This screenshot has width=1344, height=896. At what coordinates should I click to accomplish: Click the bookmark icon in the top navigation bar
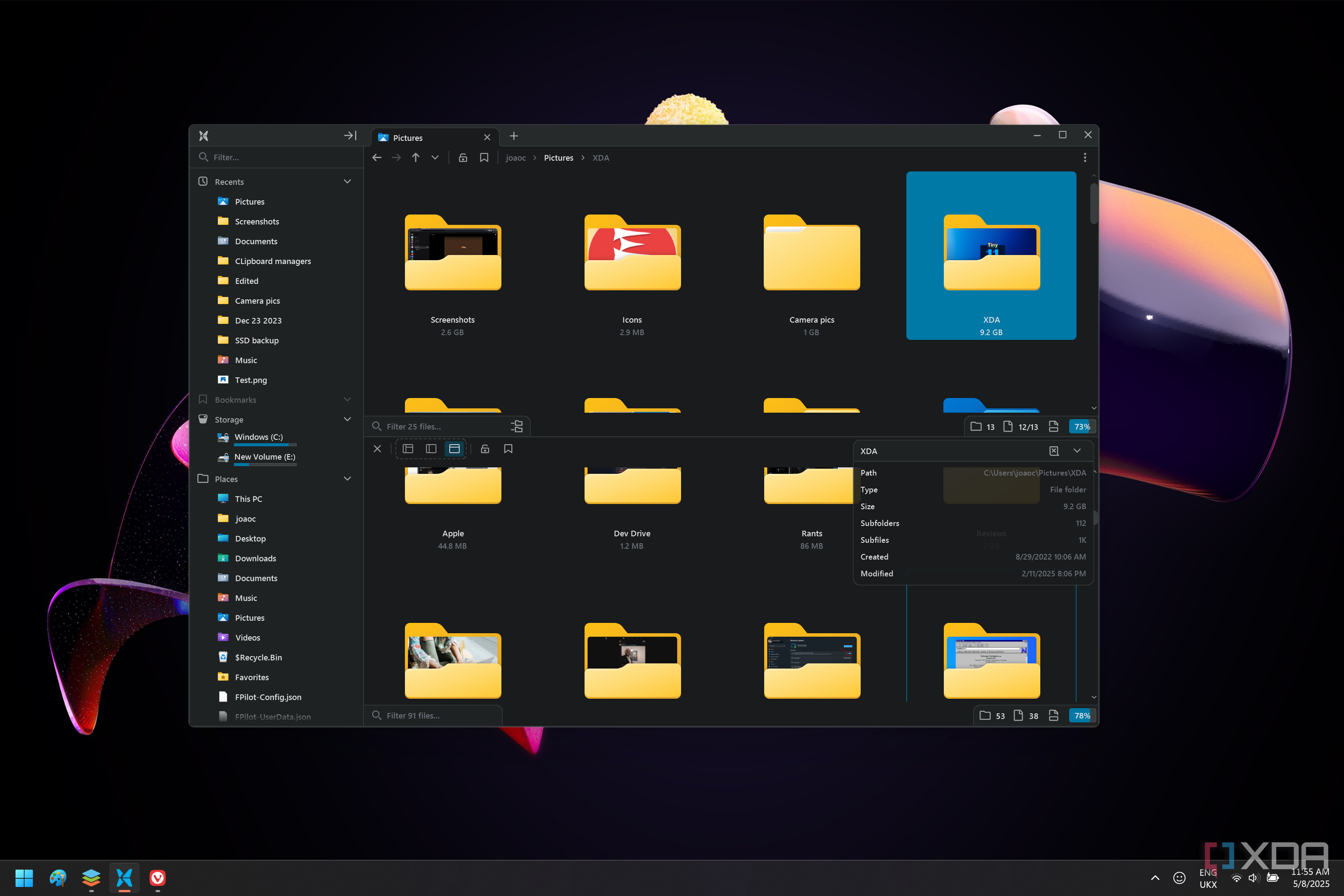click(484, 158)
